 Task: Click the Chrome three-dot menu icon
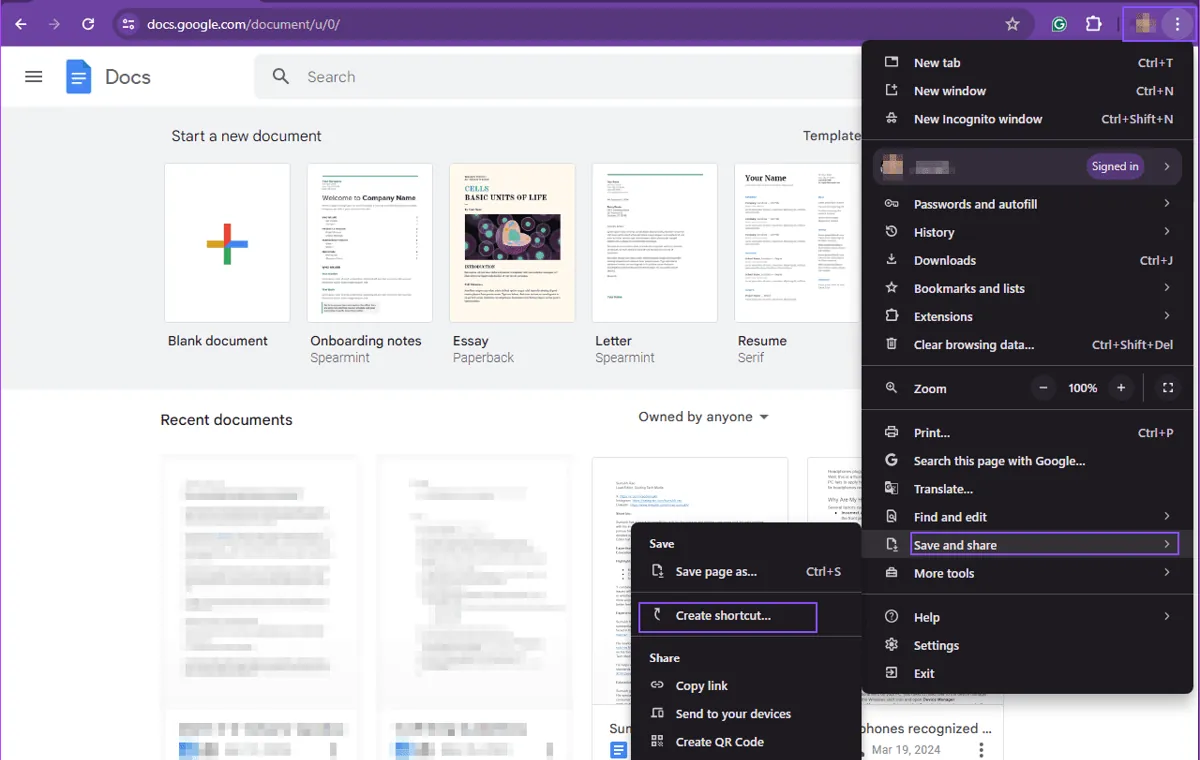coord(1177,24)
